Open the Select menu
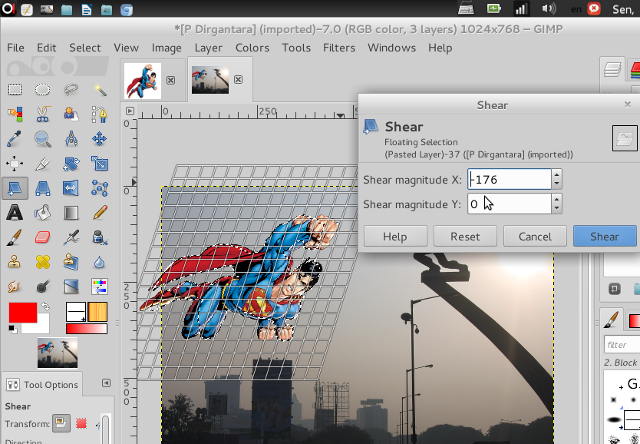The image size is (640, 444). click(85, 48)
